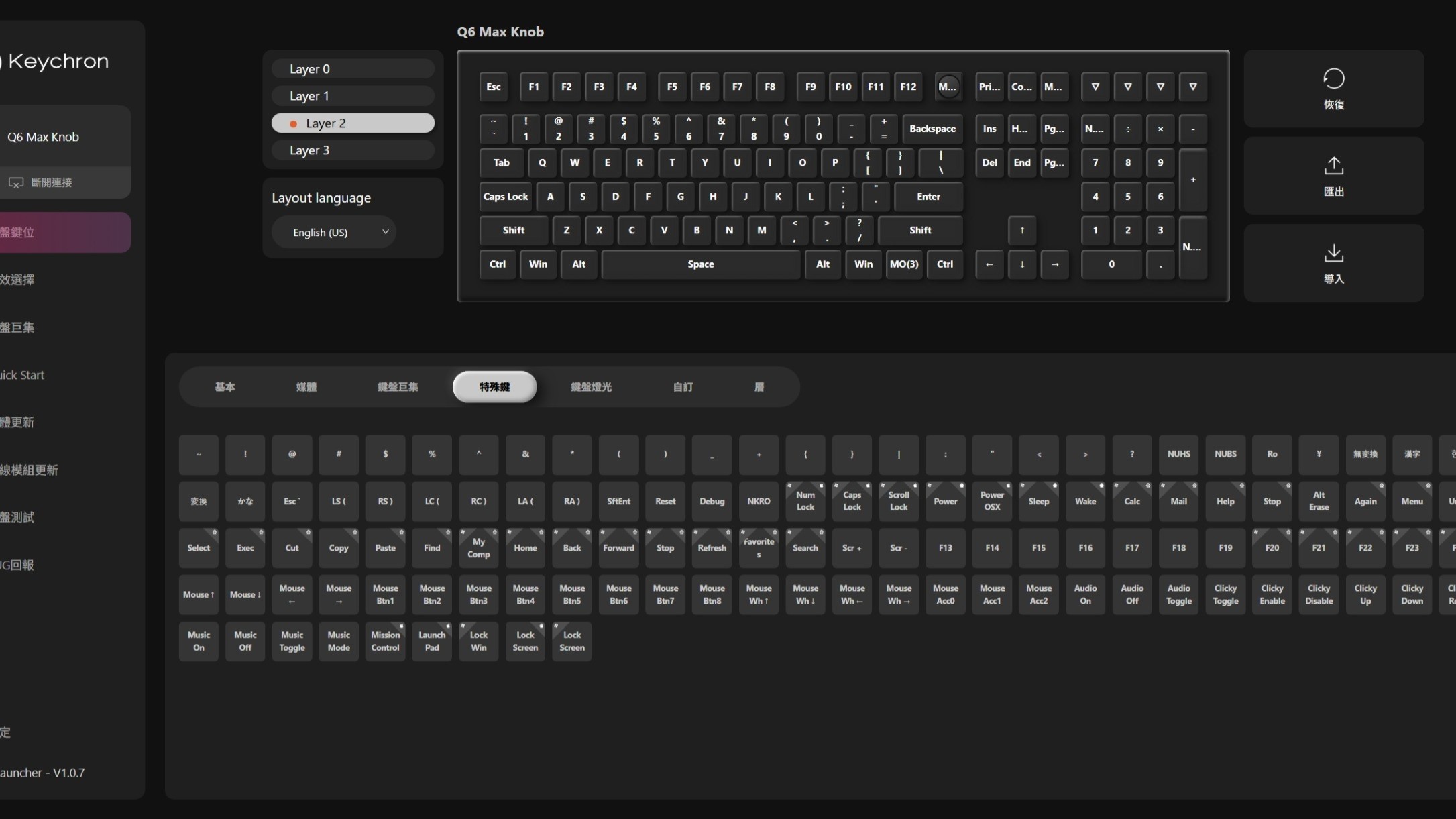
Task: Pick the Launch Pad keycode
Action: [432, 641]
